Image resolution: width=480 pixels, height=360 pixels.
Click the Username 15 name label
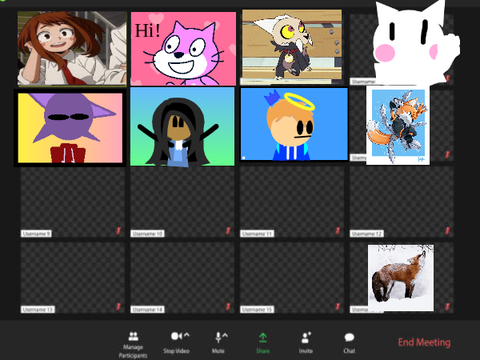pyautogui.click(x=257, y=310)
